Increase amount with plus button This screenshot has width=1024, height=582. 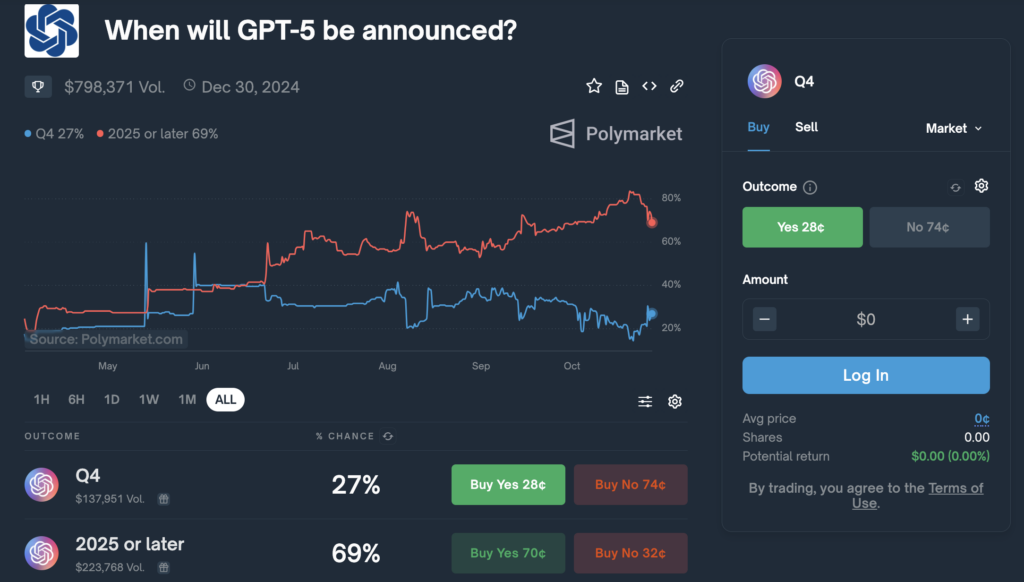967,319
